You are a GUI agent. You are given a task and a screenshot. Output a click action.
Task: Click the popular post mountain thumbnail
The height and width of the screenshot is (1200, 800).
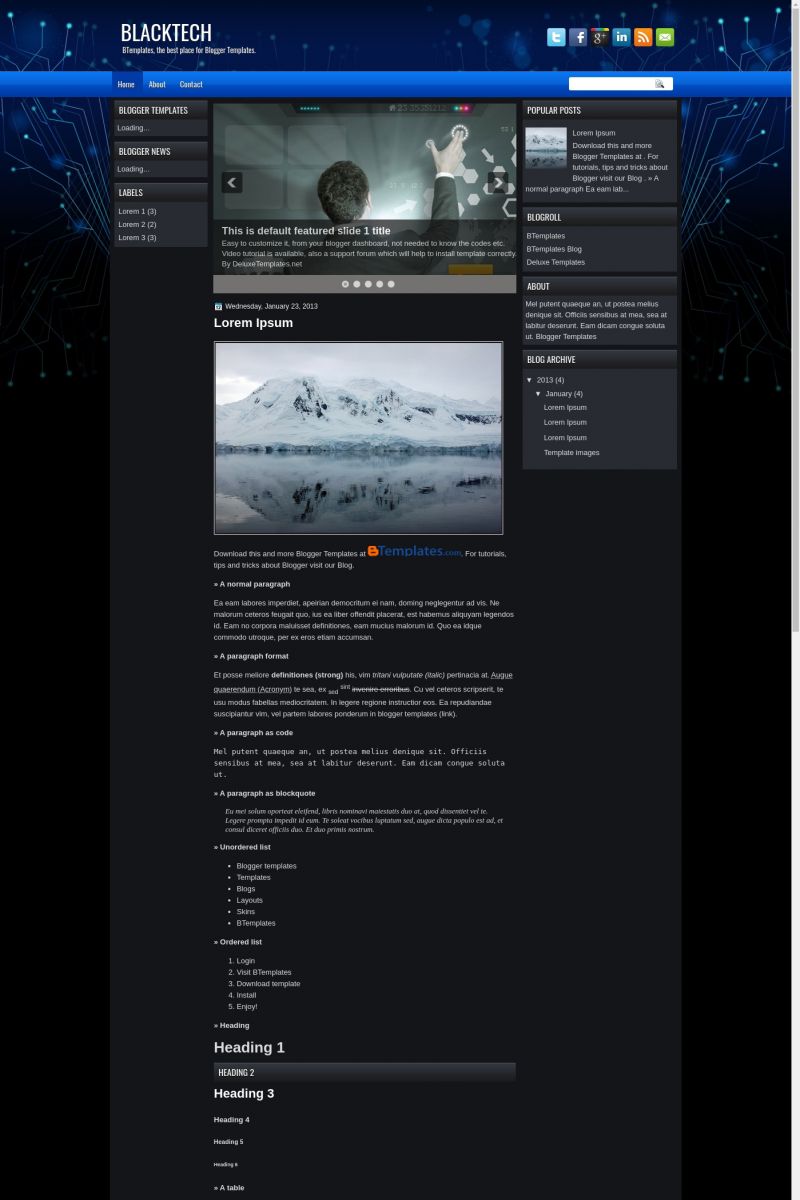(546, 147)
